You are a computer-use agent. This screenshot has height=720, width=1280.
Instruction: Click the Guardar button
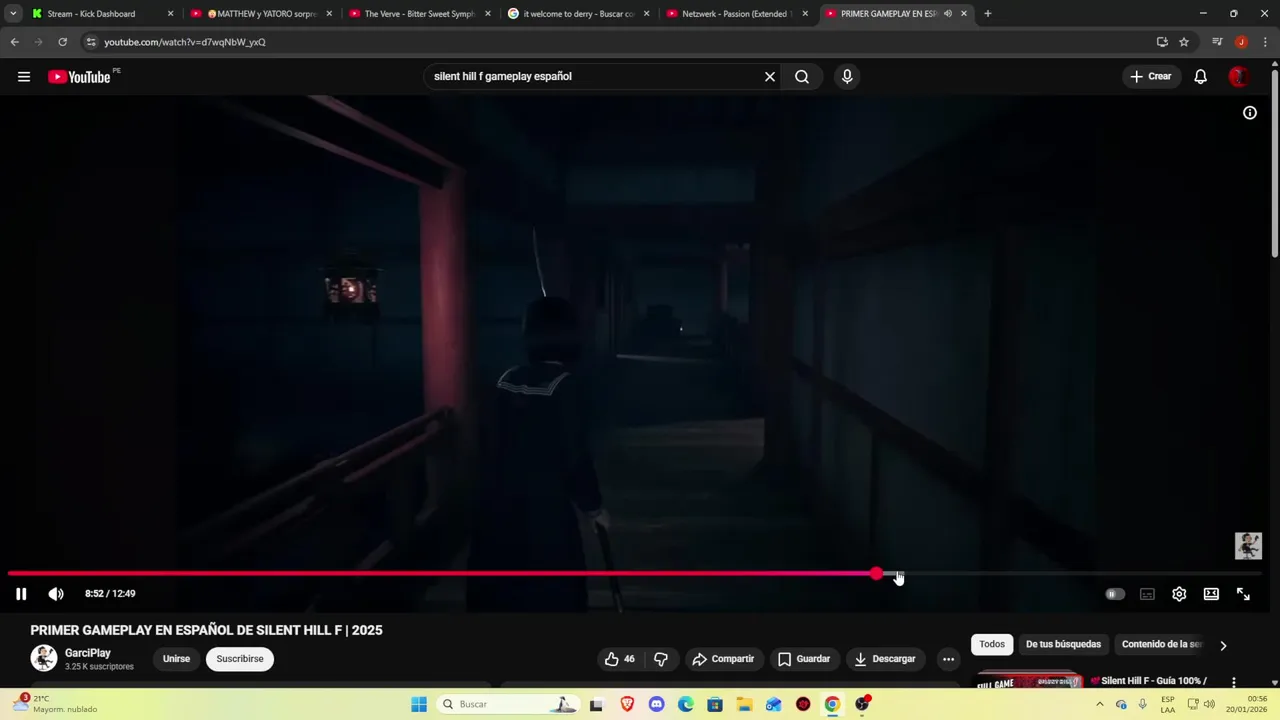tap(804, 659)
